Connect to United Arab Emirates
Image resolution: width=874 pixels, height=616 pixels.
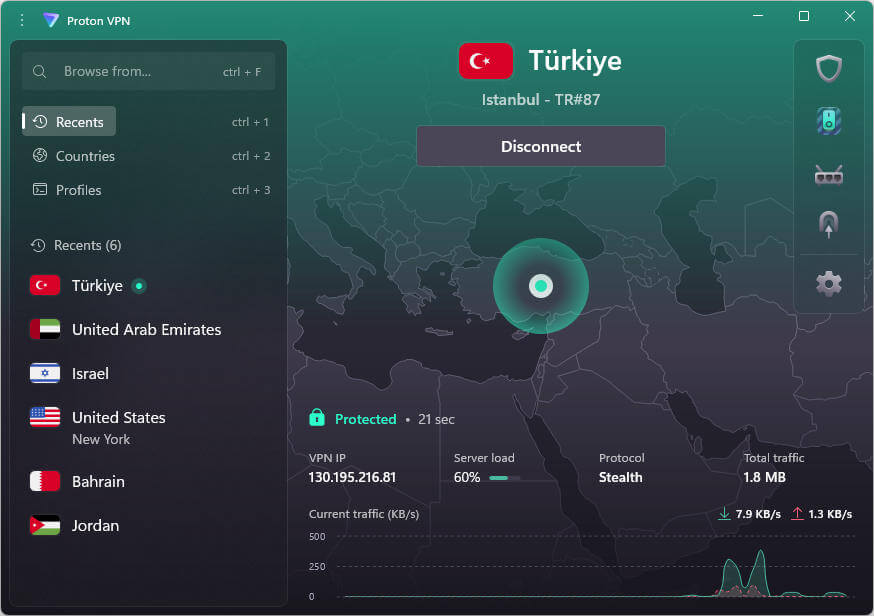(x=149, y=329)
